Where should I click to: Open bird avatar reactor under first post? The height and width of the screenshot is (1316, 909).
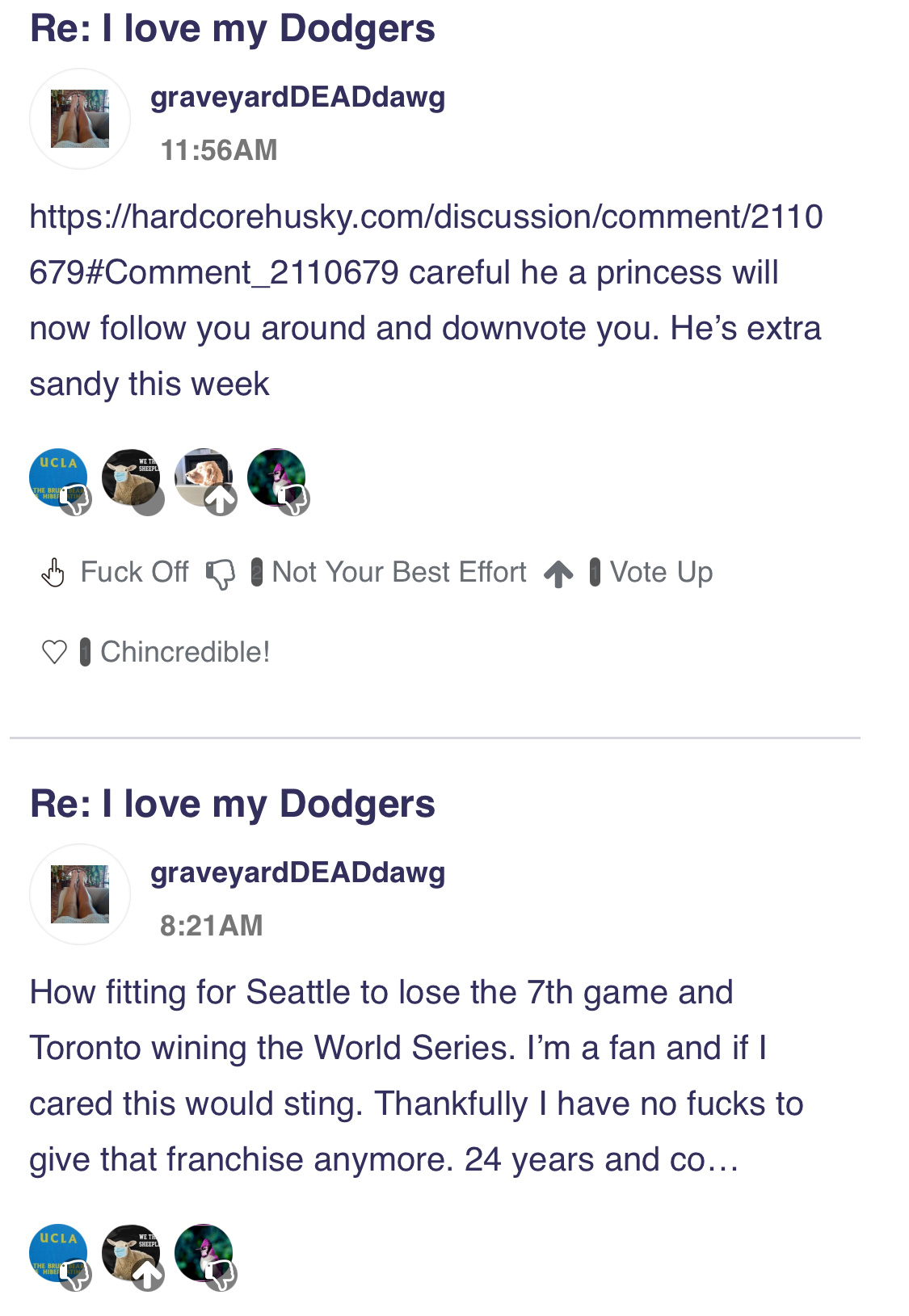(x=276, y=477)
